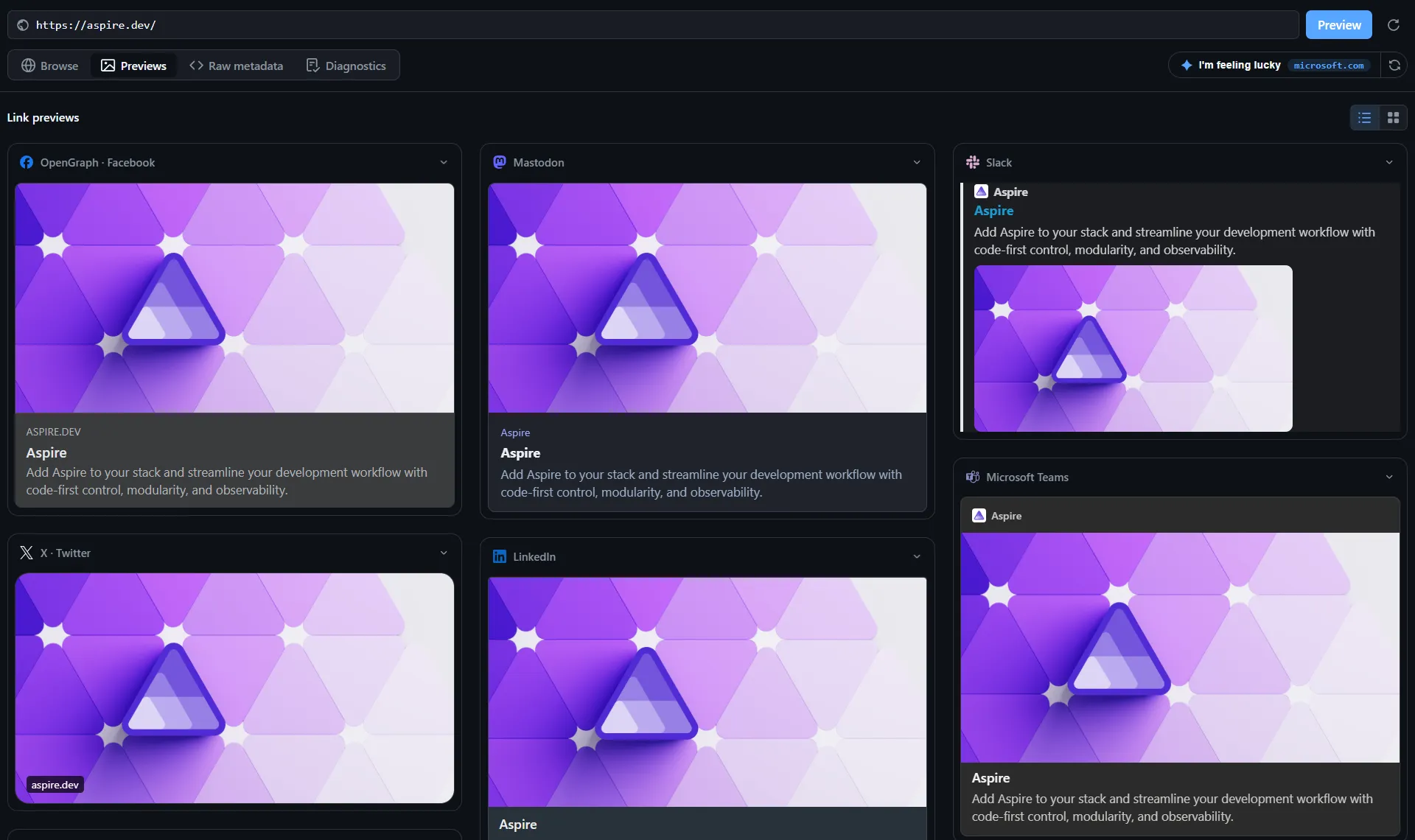Image resolution: width=1415 pixels, height=840 pixels.
Task: Click the microsoft.com suggestion badge
Action: (x=1329, y=66)
